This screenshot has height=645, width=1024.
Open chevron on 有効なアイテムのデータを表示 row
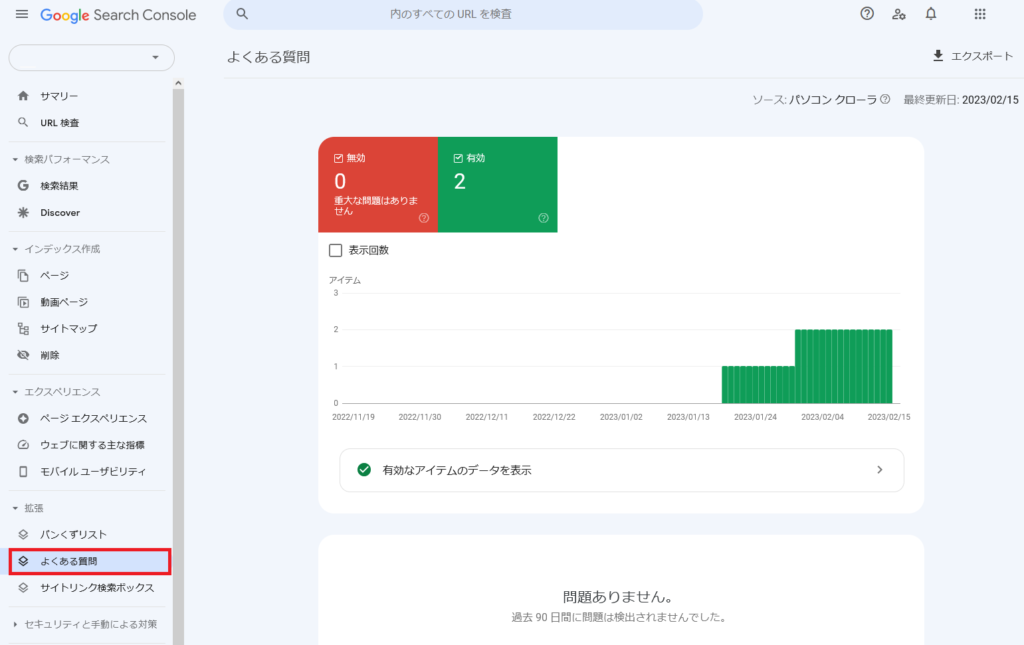pyautogui.click(x=880, y=470)
